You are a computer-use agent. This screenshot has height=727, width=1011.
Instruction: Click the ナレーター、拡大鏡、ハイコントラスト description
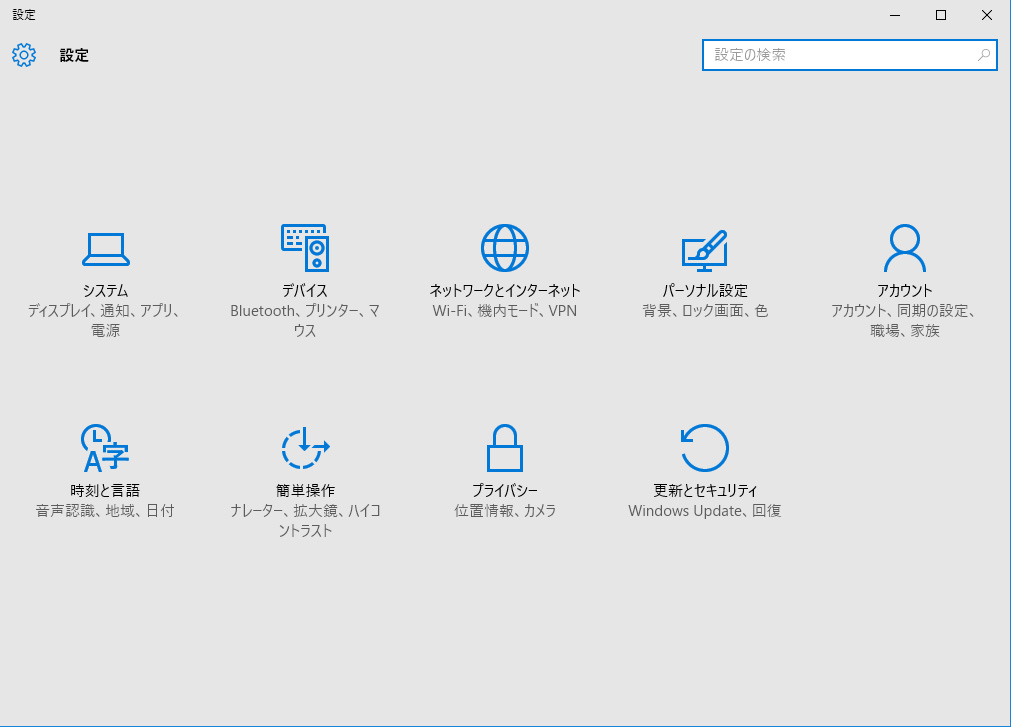305,520
